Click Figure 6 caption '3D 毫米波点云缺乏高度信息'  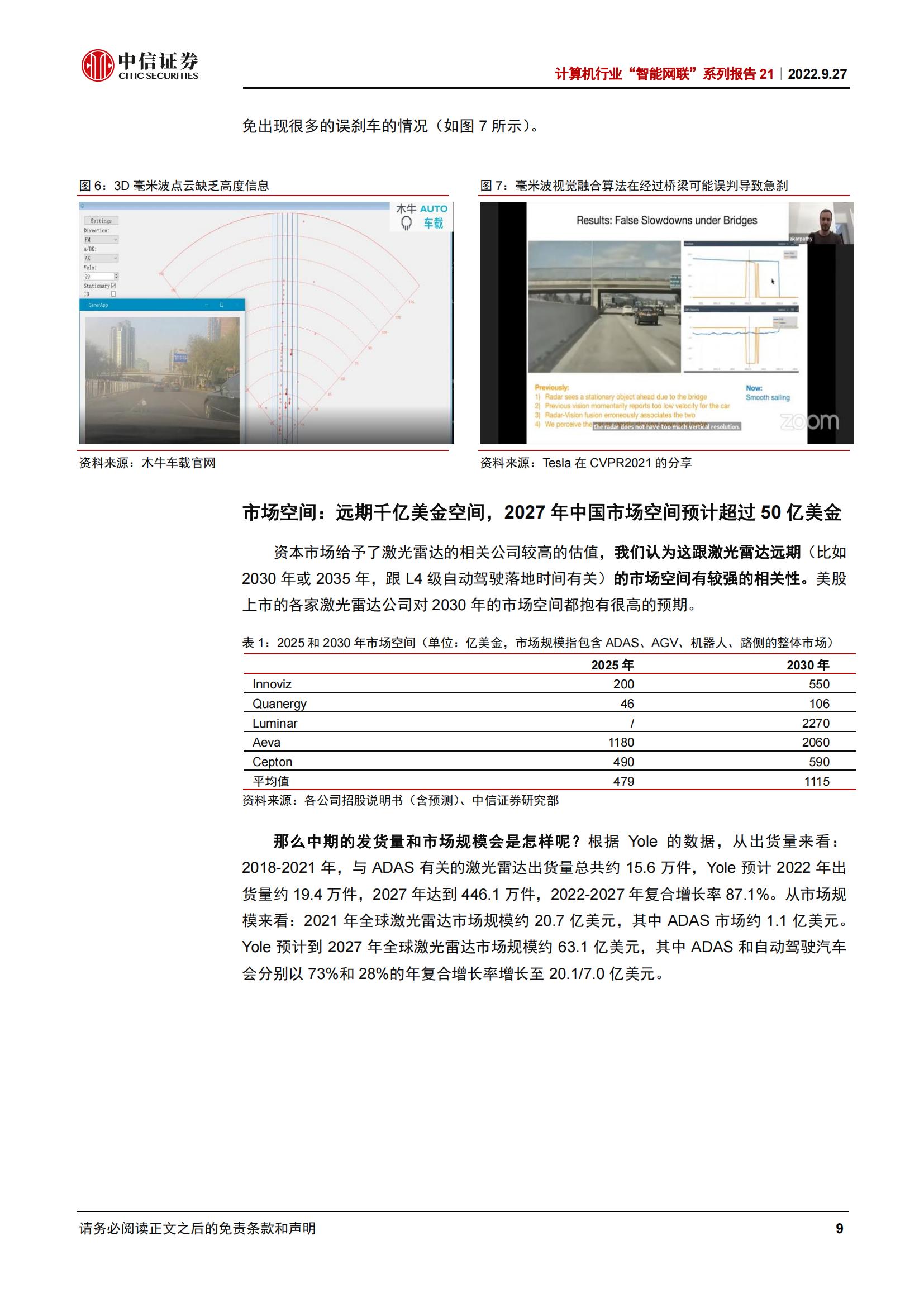coord(192,186)
